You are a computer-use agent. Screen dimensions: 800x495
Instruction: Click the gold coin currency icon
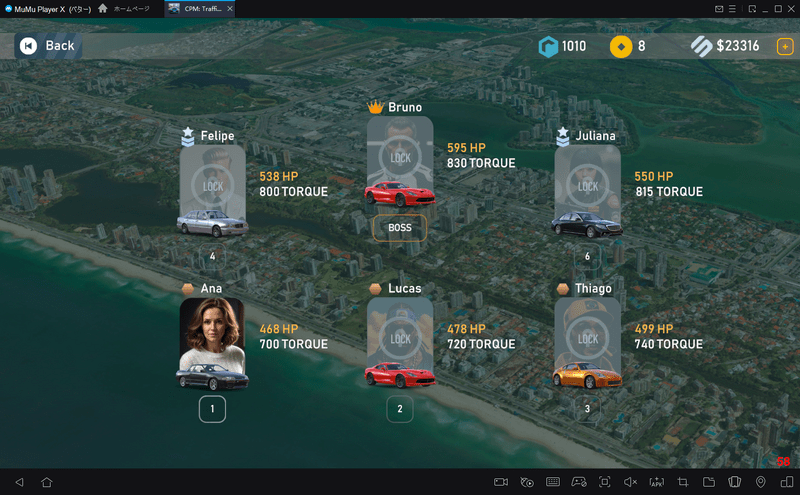point(620,46)
